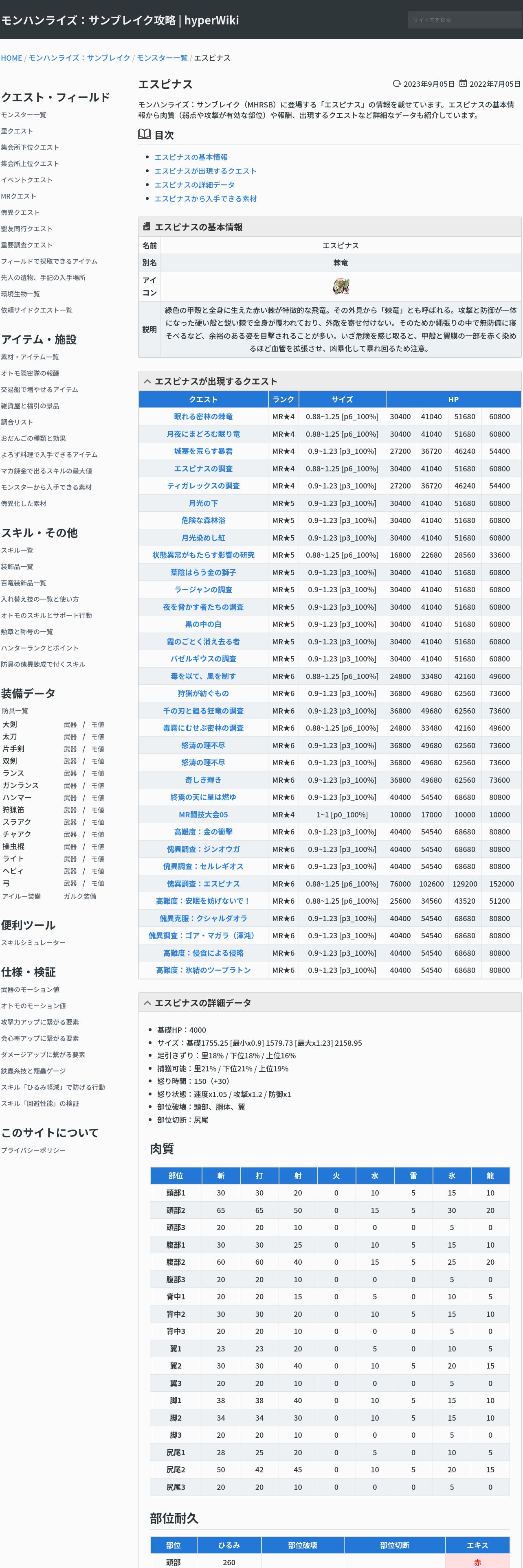The image size is (523, 1568).
Task: Open sidebar 装飾品一覧 link
Action: [17, 567]
